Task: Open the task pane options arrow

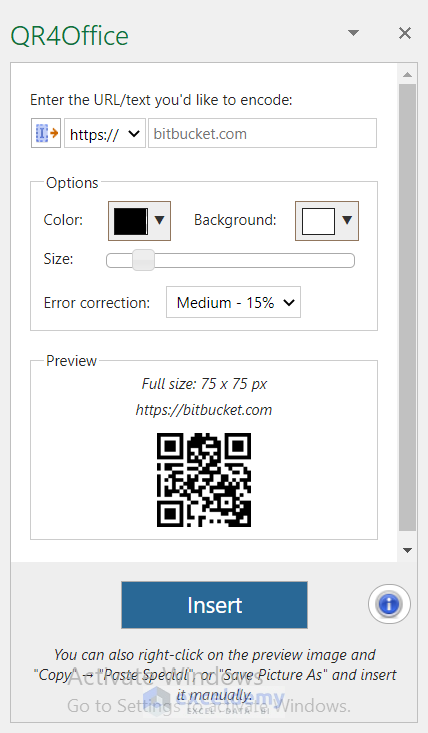Action: (354, 33)
